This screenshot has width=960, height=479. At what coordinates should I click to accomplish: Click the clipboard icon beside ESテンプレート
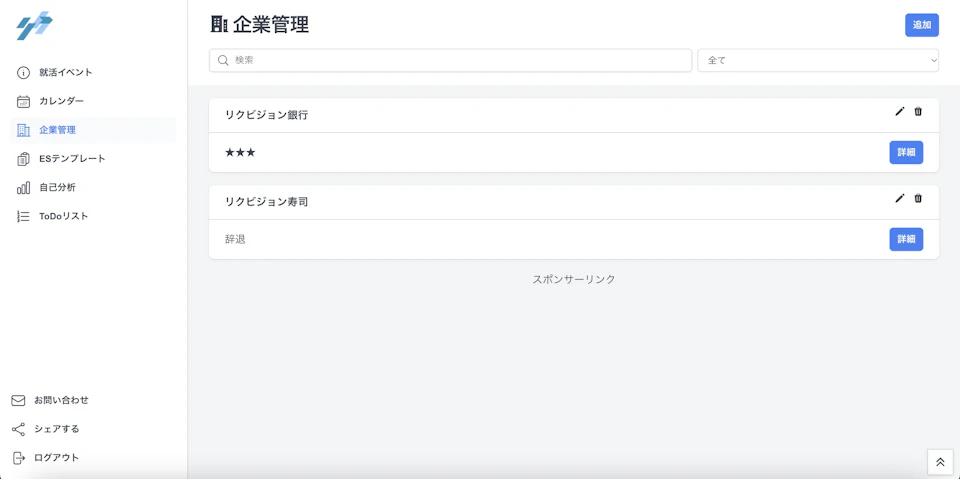coord(23,159)
